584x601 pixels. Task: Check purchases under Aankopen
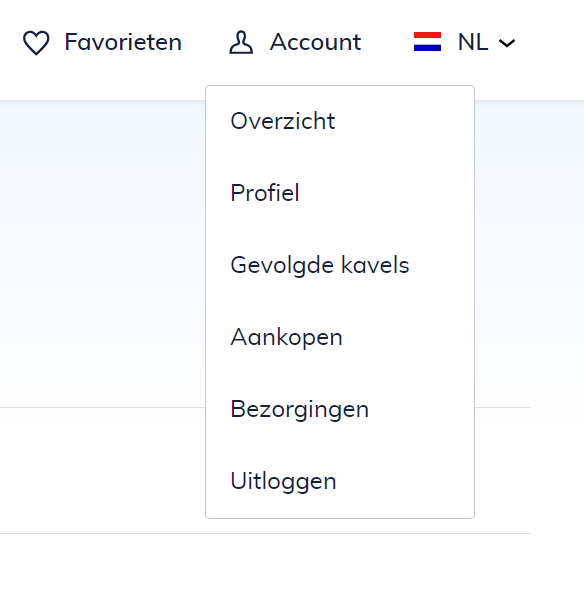click(x=340, y=337)
